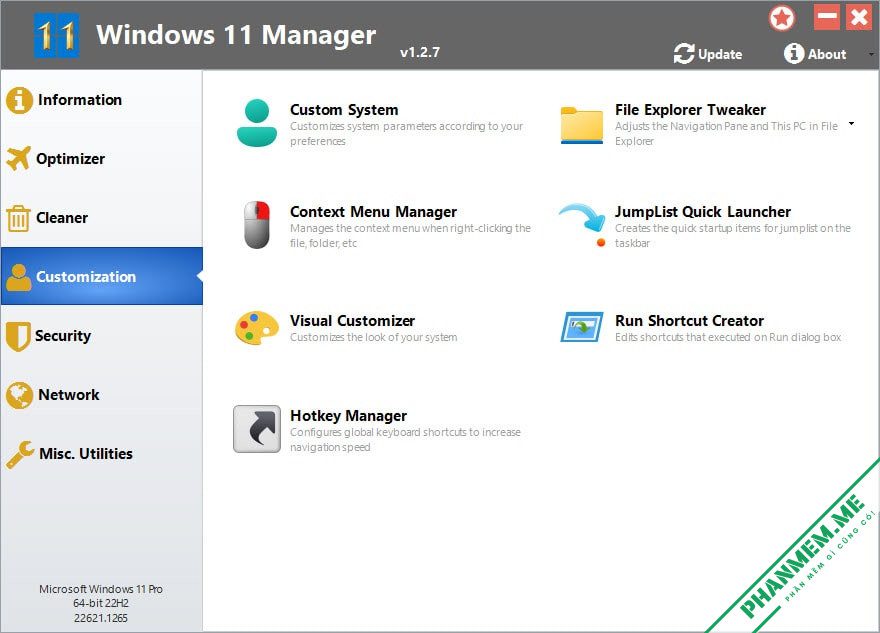The height and width of the screenshot is (633, 880).
Task: Click the Context Menu Manager mouse icon
Action: (x=257, y=225)
